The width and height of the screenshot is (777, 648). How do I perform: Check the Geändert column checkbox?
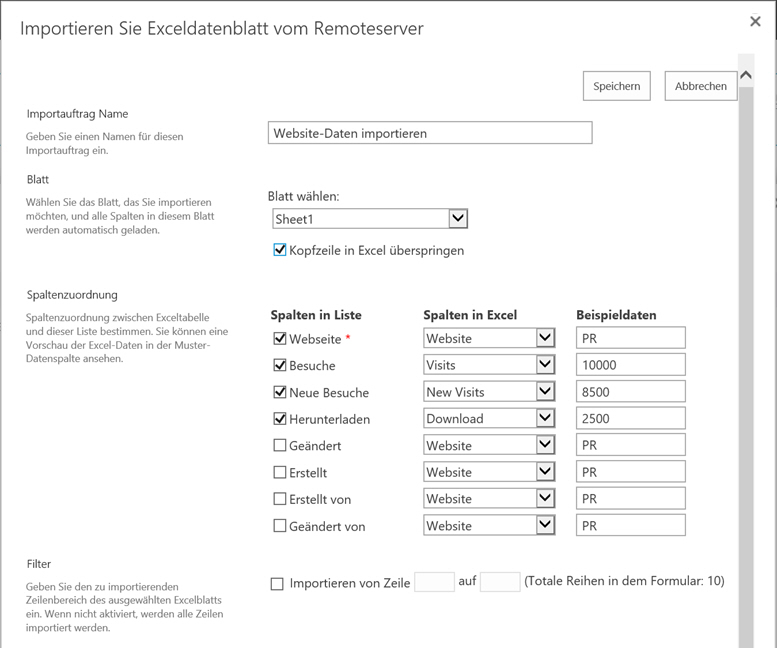click(279, 445)
